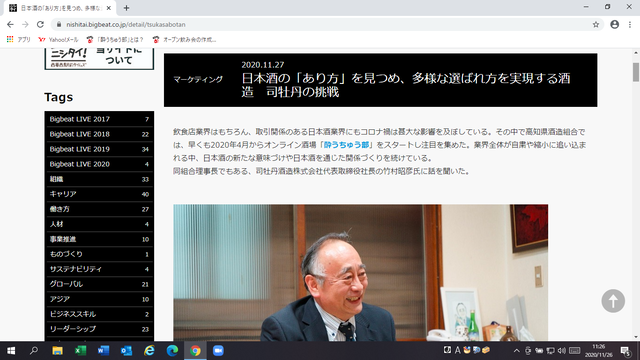Open File Explorer from the taskbar
The image size is (640, 360).
click(57, 351)
